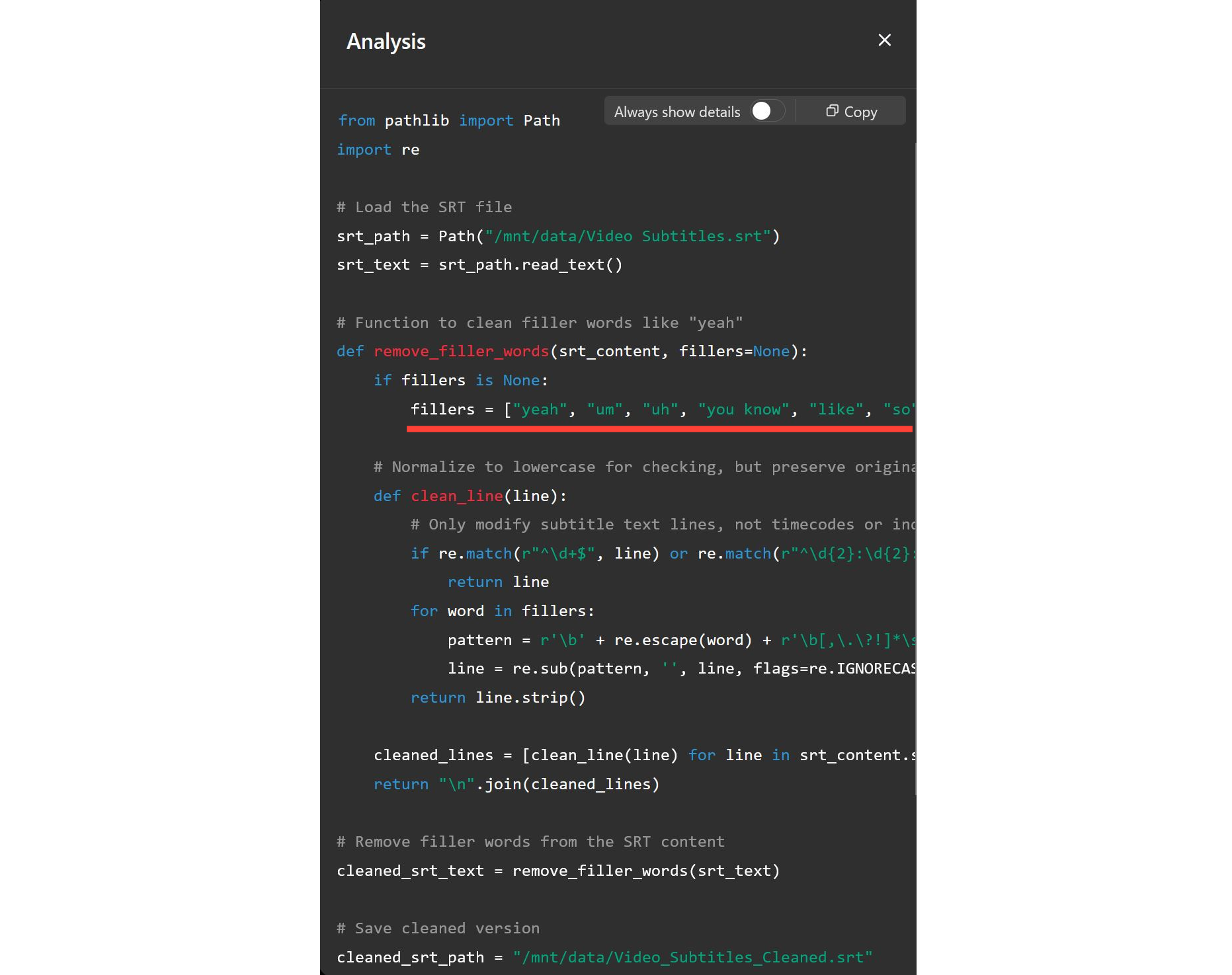Image resolution: width=1232 pixels, height=975 pixels.
Task: Click the cleaned_srt_text assignment line
Action: (557, 870)
